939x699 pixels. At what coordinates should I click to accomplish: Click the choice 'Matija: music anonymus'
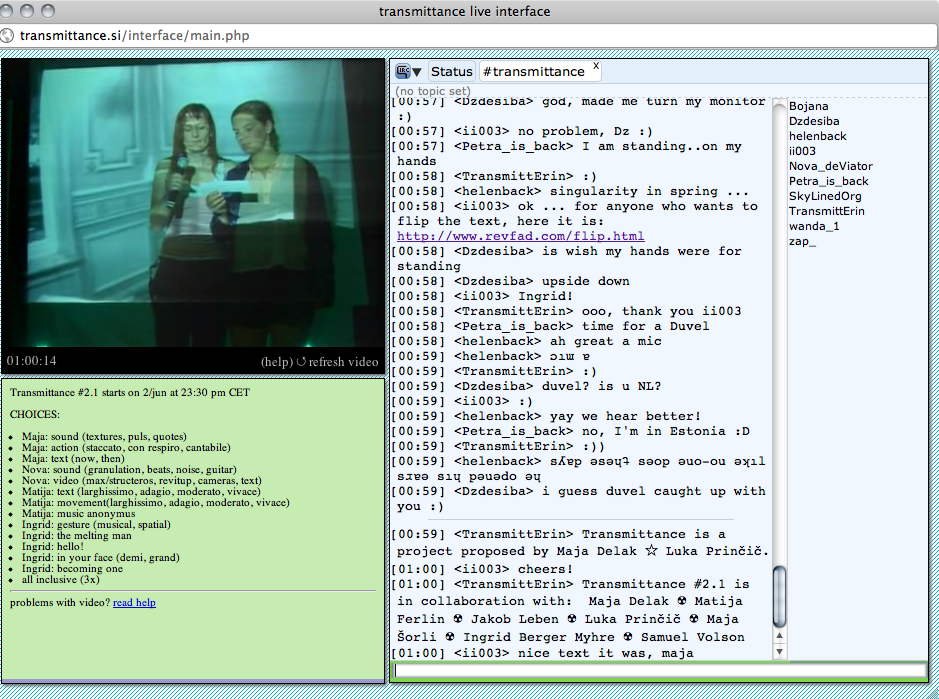(78, 513)
